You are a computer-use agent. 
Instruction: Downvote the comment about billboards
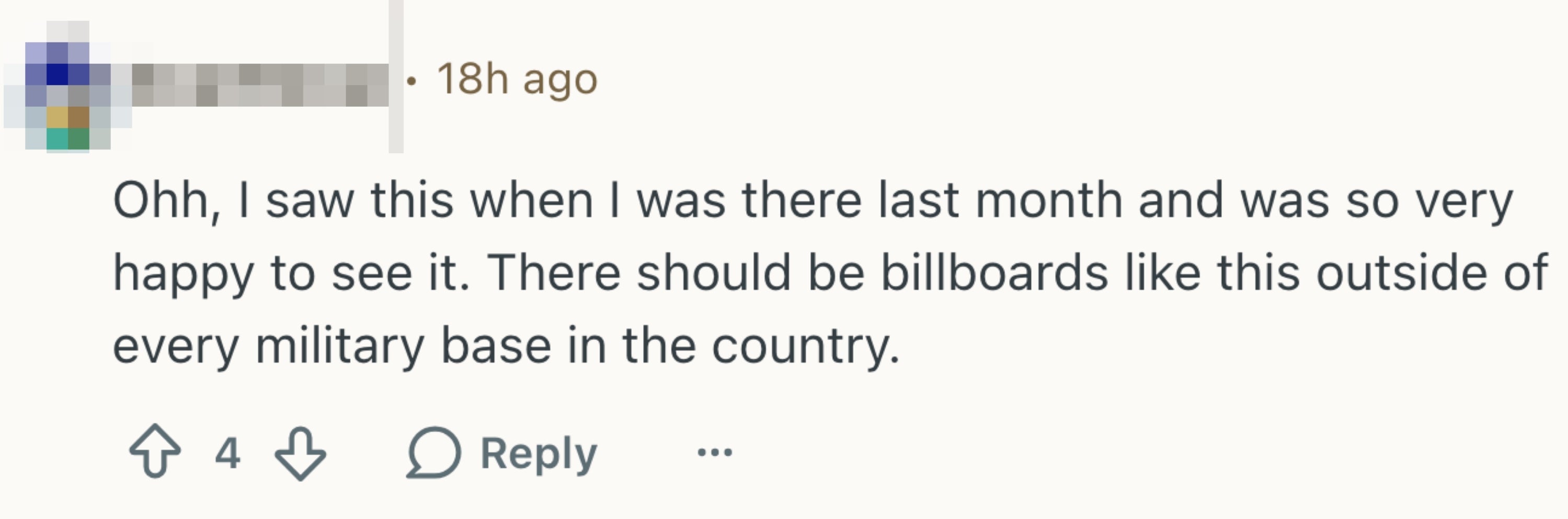(300, 452)
